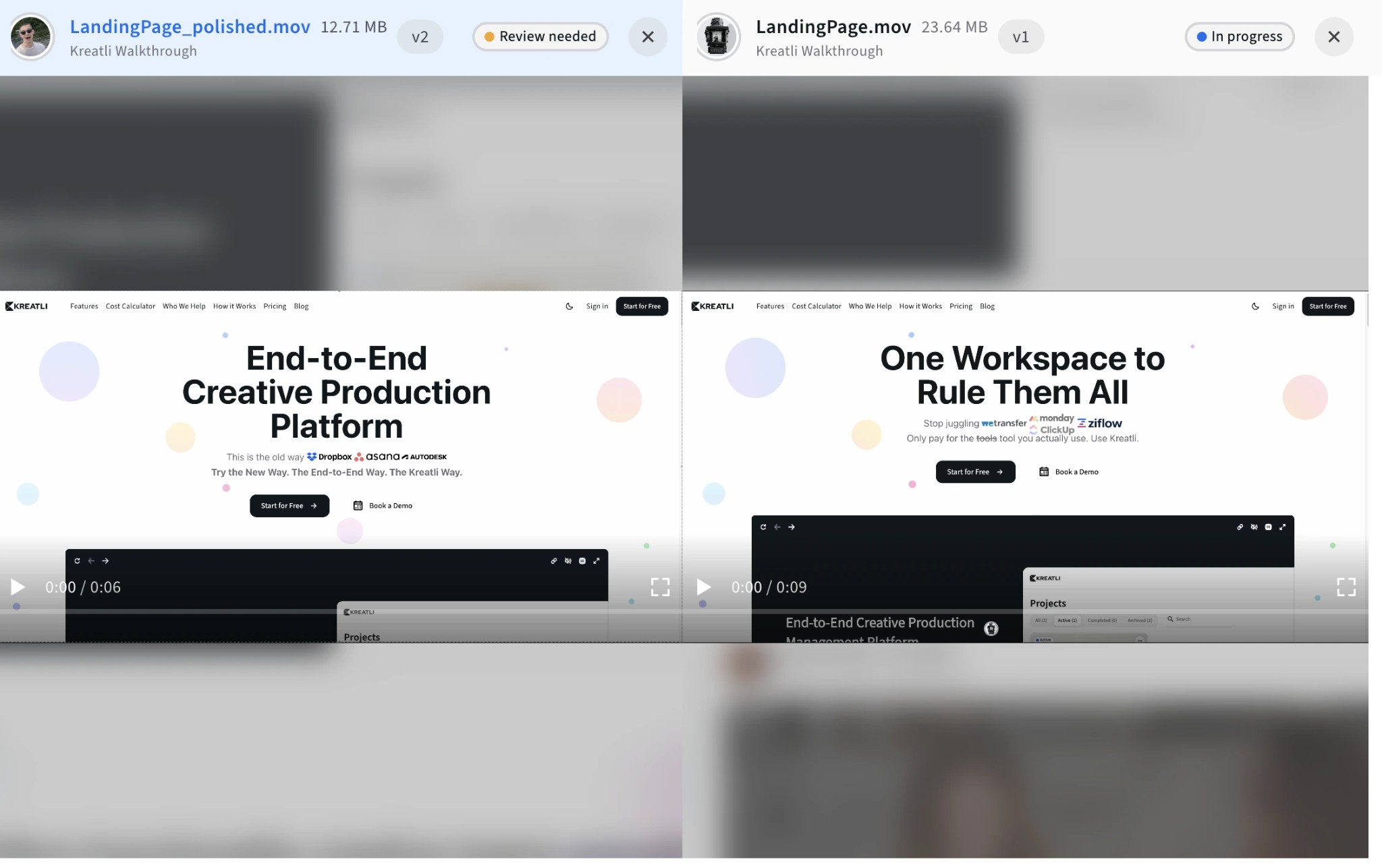Open the Review needed status selector
1382x868 pixels.
(540, 36)
